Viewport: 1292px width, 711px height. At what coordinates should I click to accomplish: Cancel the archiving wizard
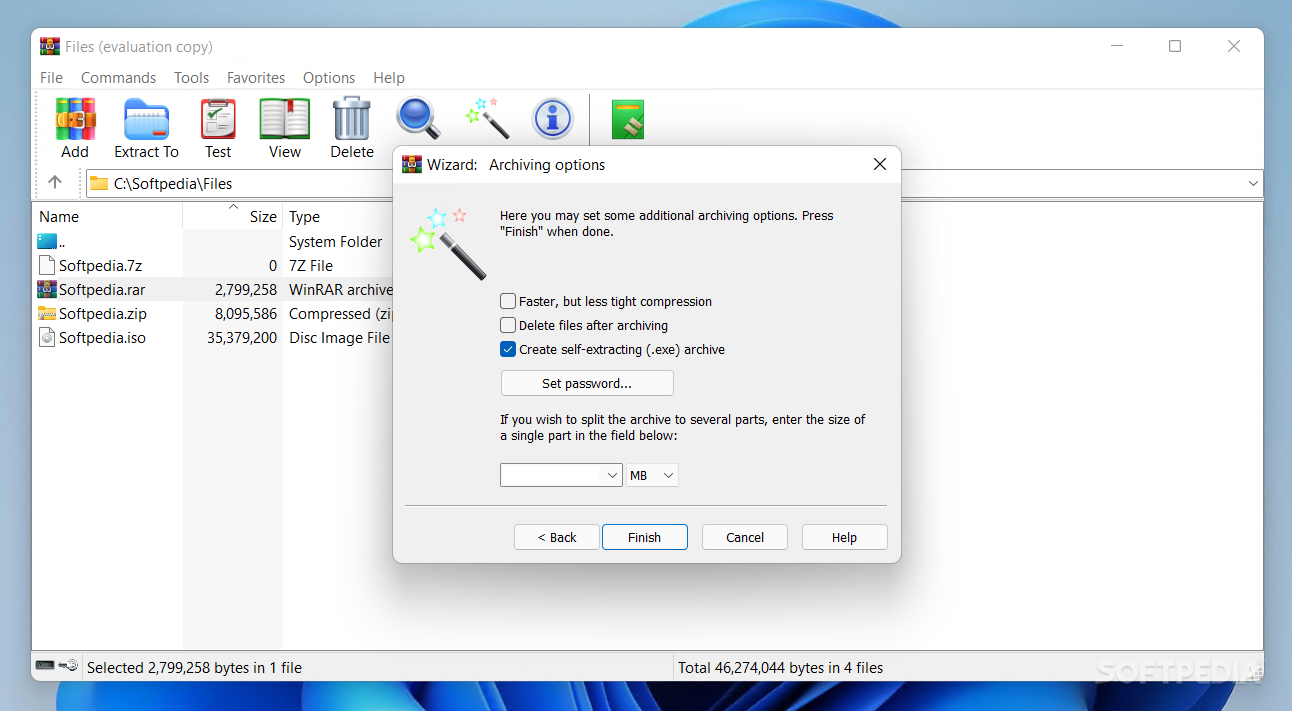click(745, 537)
